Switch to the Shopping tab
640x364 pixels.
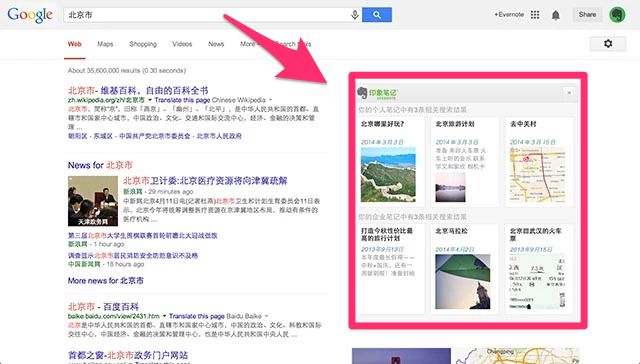[x=143, y=44]
